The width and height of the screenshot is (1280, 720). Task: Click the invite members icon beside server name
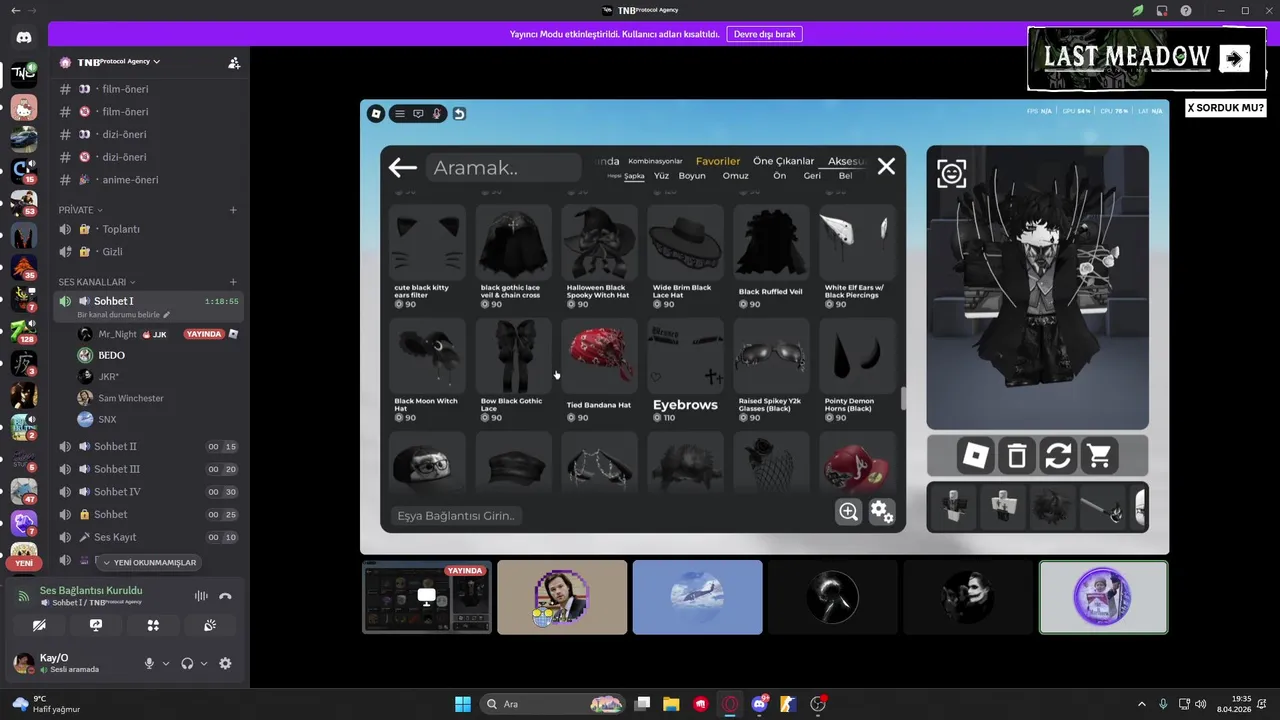(x=234, y=62)
